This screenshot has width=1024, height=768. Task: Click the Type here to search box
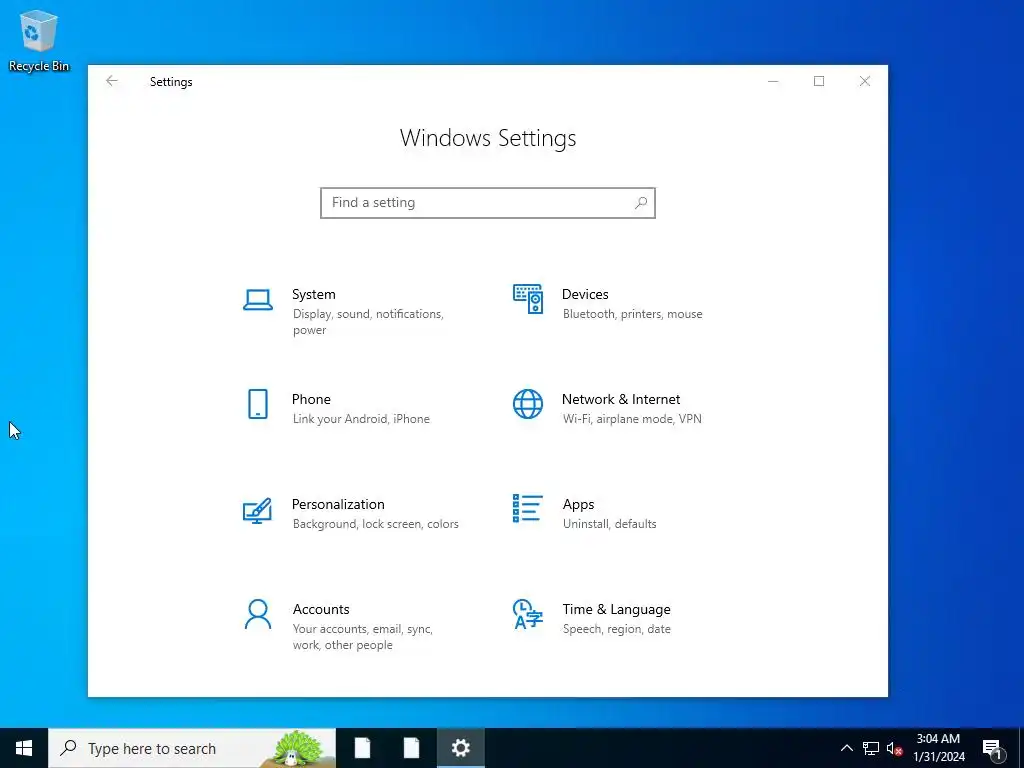[192, 748]
